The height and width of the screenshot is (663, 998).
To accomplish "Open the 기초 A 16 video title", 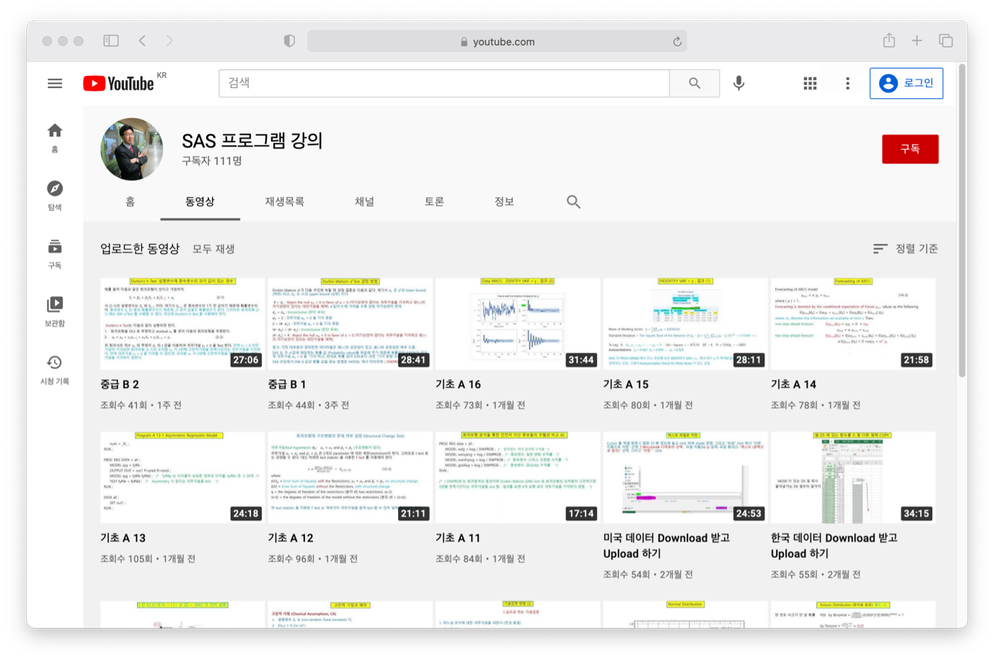I will [x=458, y=384].
